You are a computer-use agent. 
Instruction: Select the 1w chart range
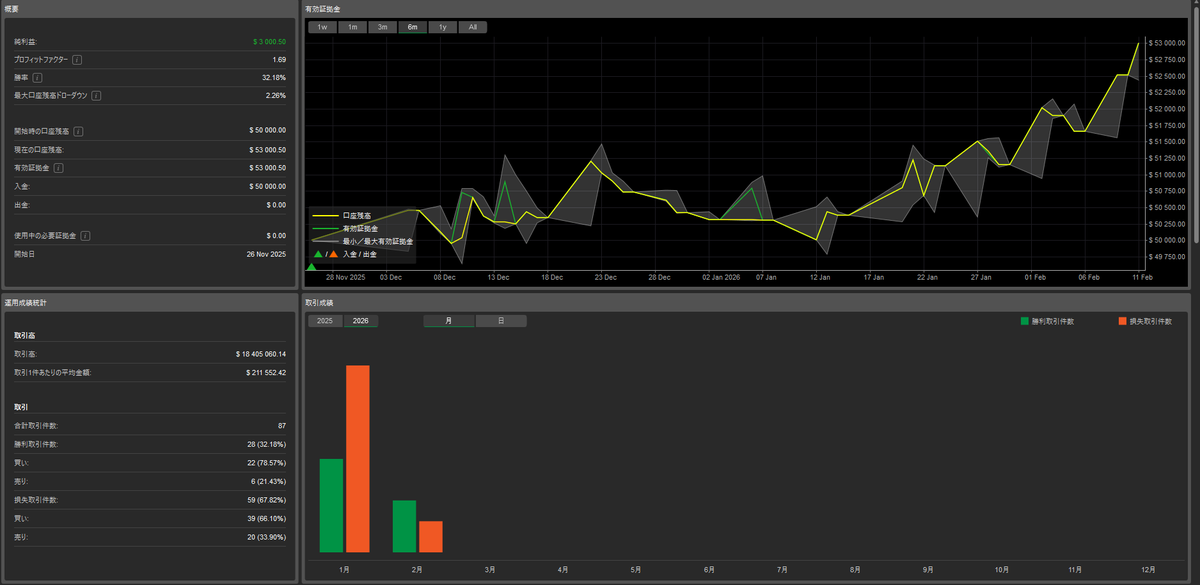tap(322, 27)
